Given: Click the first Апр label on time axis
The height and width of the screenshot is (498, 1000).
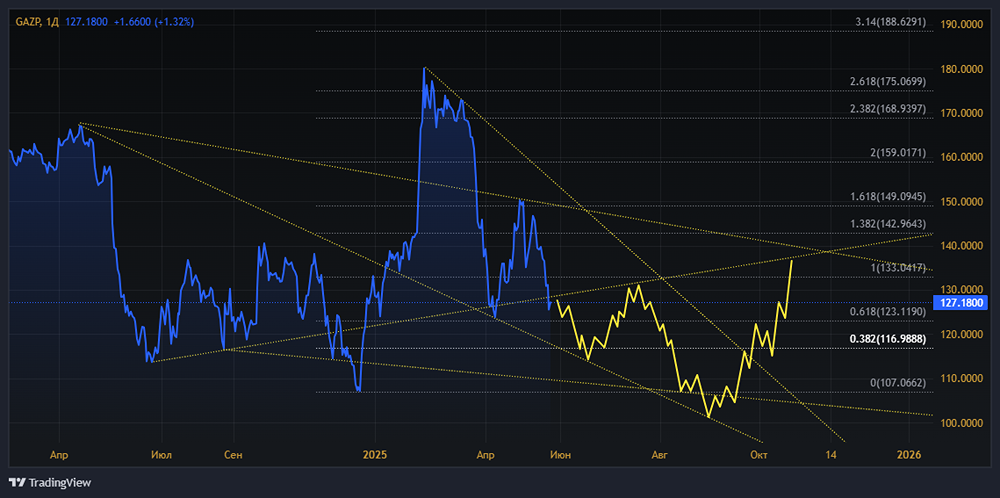Looking at the screenshot, I should [x=59, y=455].
